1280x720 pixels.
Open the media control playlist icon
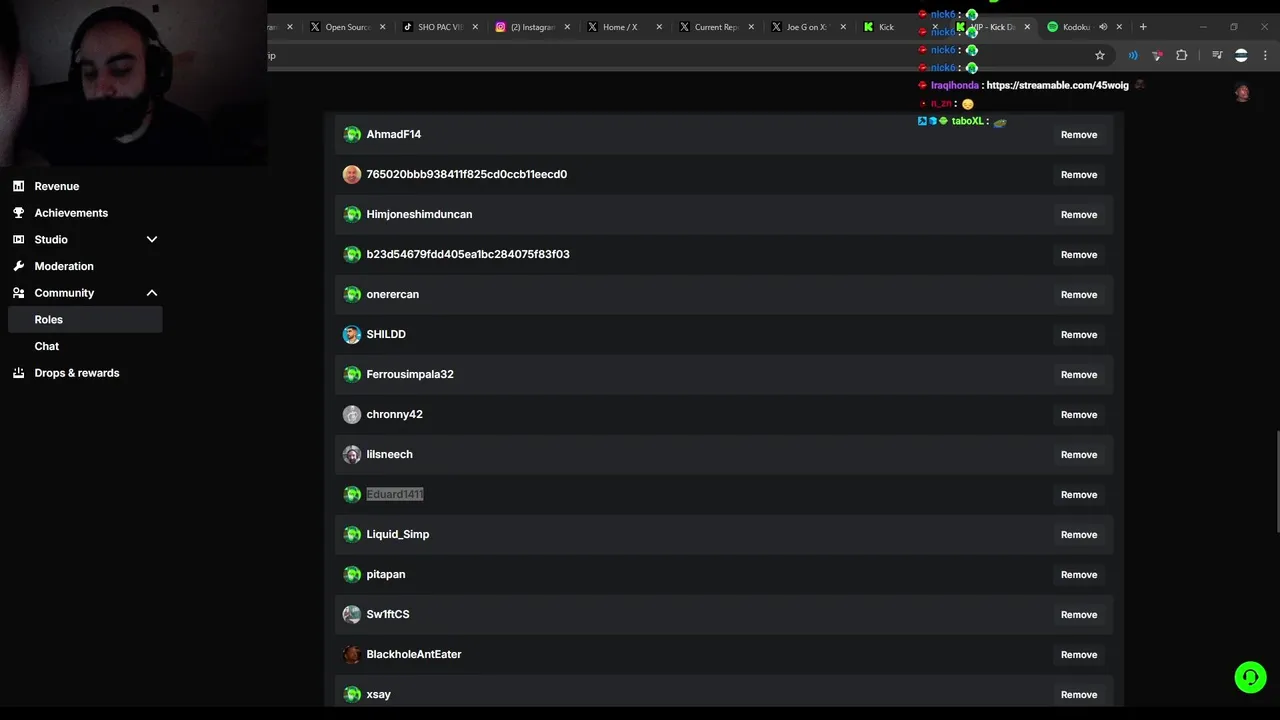click(1217, 56)
